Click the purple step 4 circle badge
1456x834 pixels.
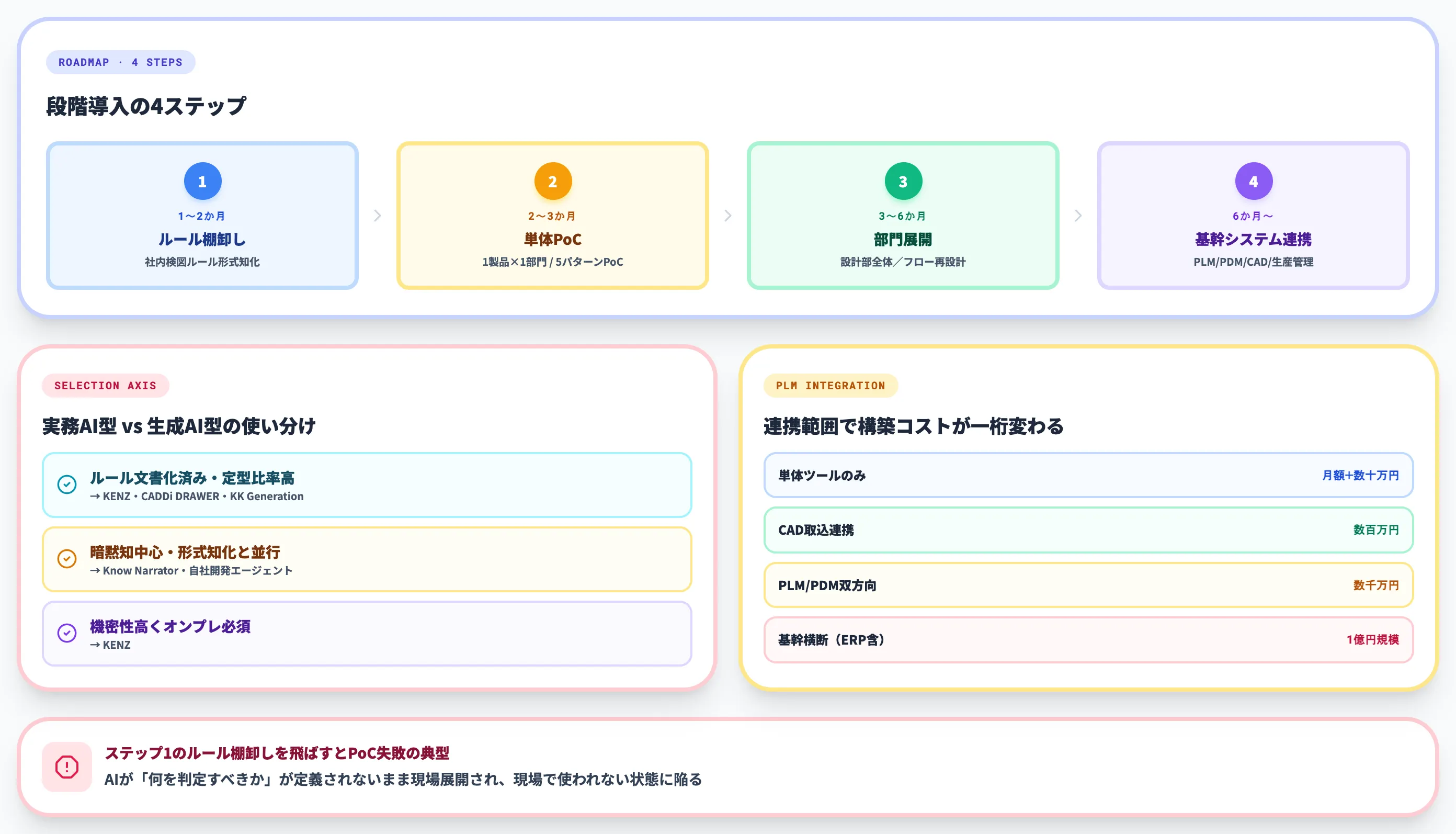[1253, 181]
